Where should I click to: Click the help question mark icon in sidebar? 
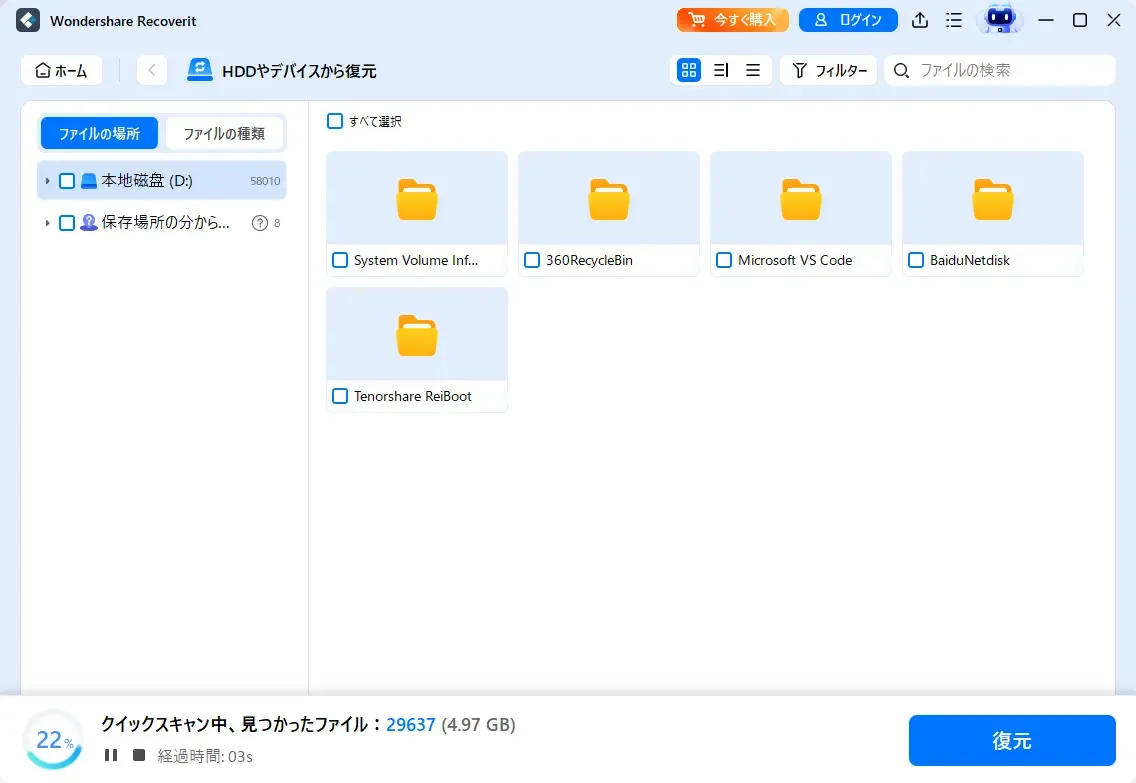coord(259,223)
